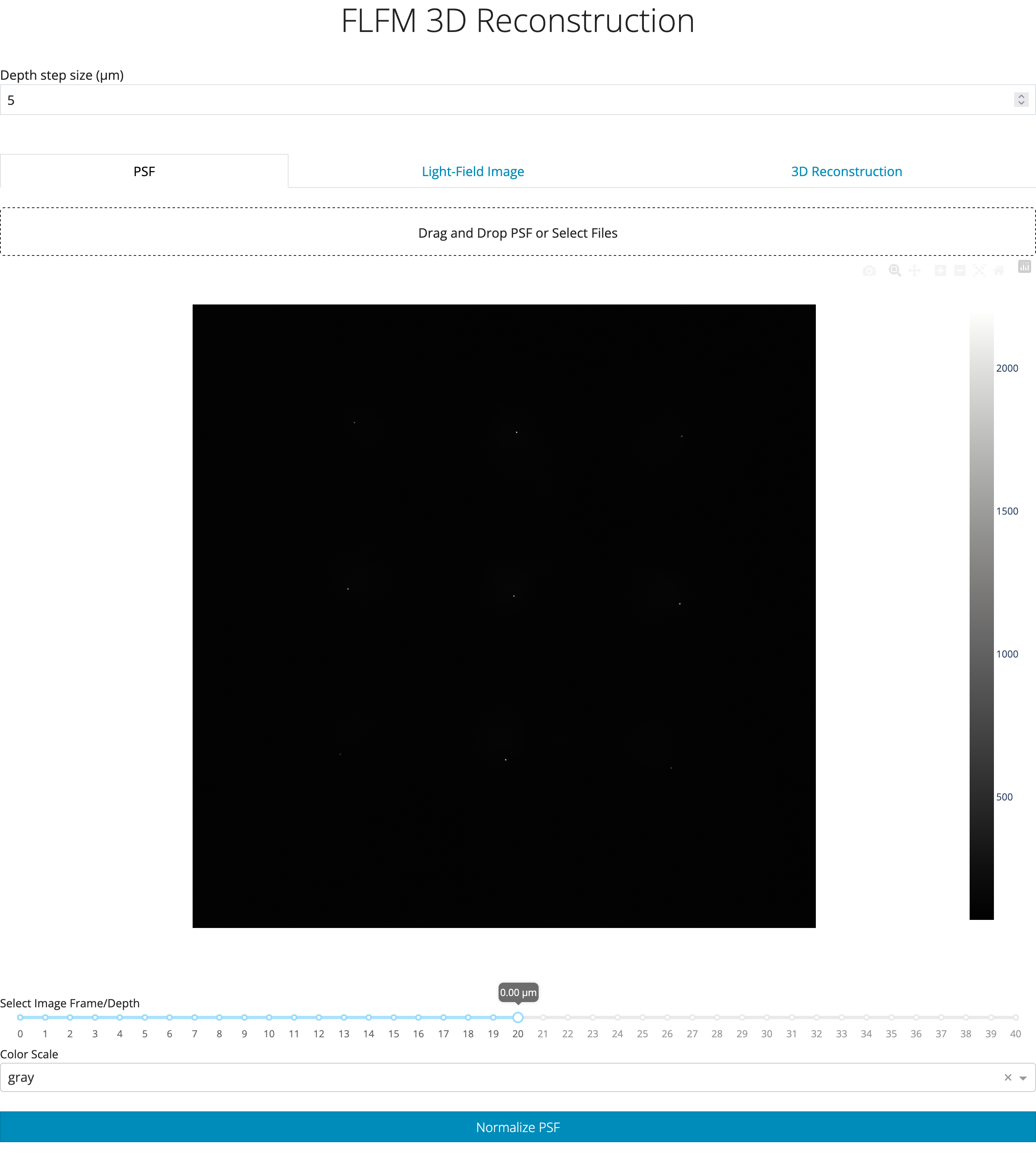Screen dimensions: 1036x1162
Task: Select the Zoom tool in plot modebar
Action: click(895, 270)
